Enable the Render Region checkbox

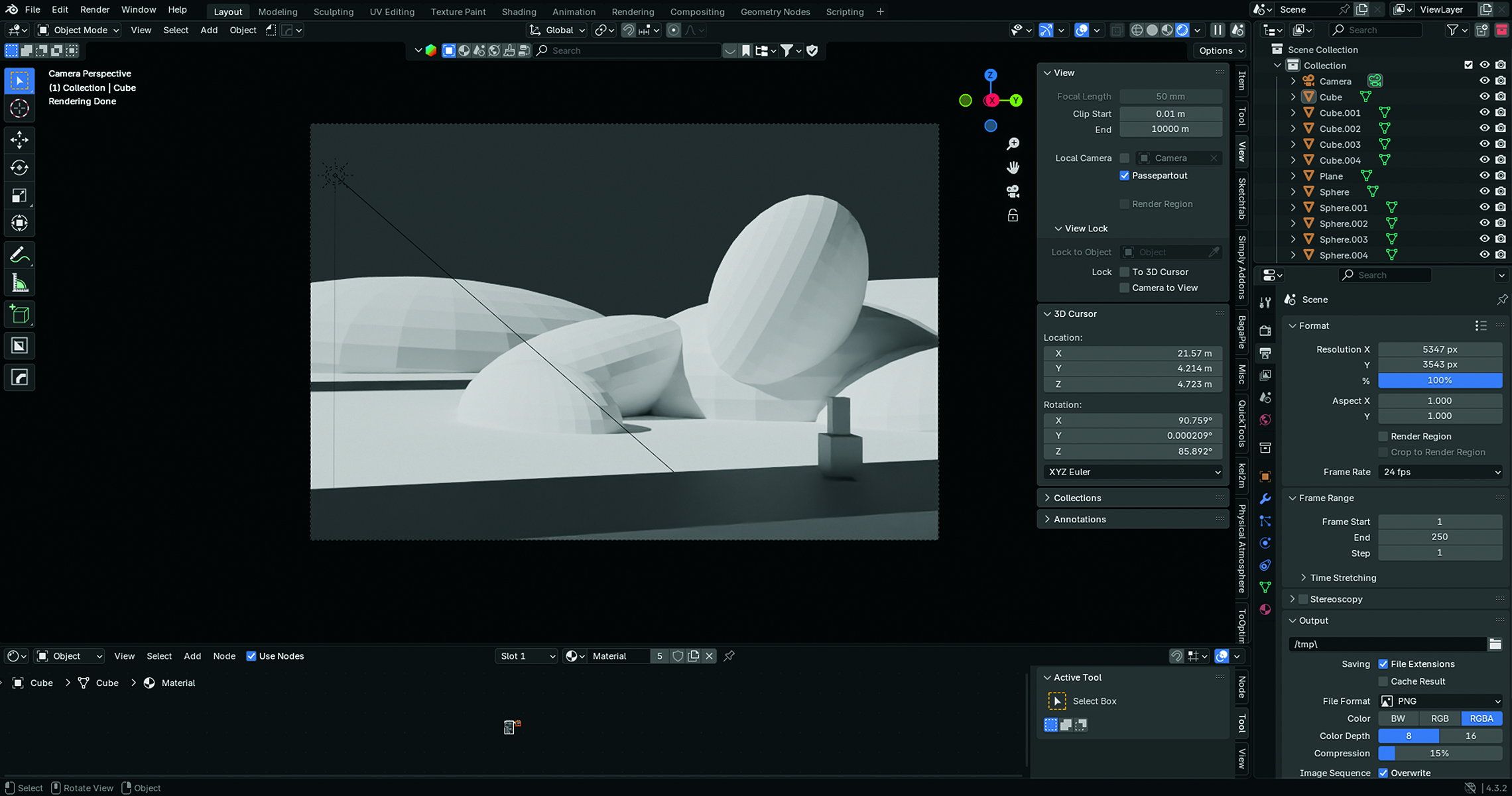coord(1383,436)
